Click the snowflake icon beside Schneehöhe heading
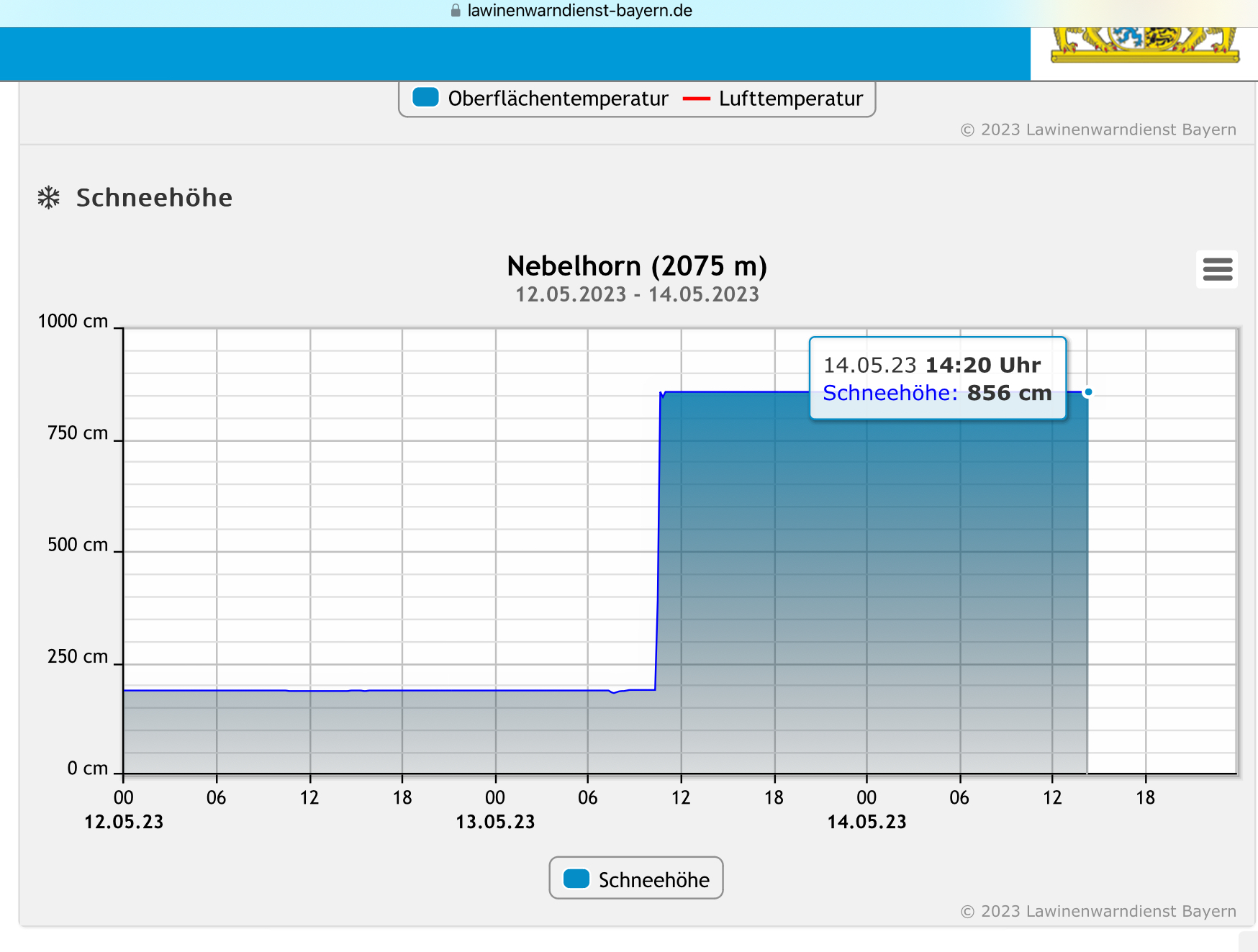The height and width of the screenshot is (952, 1258). point(49,198)
